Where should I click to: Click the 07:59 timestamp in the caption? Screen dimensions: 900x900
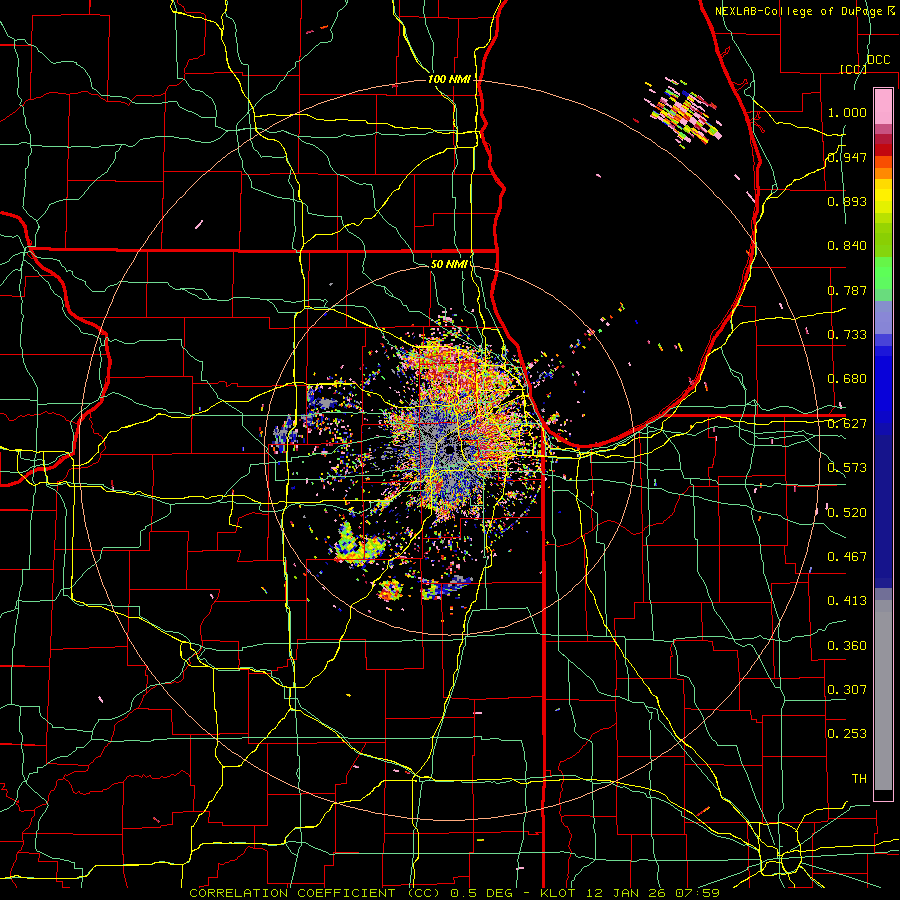(x=698, y=893)
